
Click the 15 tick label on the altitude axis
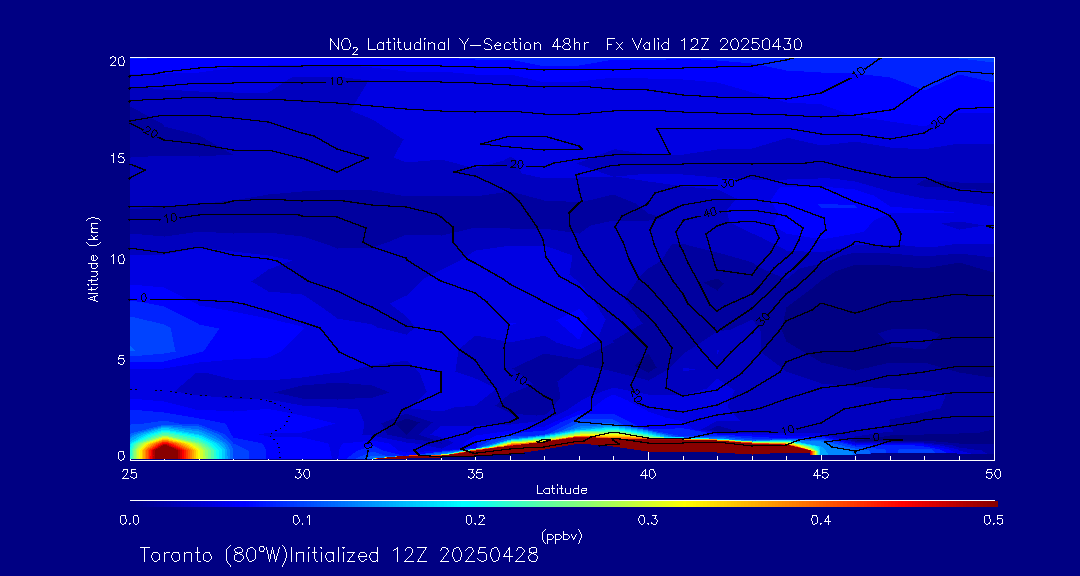[x=117, y=160]
